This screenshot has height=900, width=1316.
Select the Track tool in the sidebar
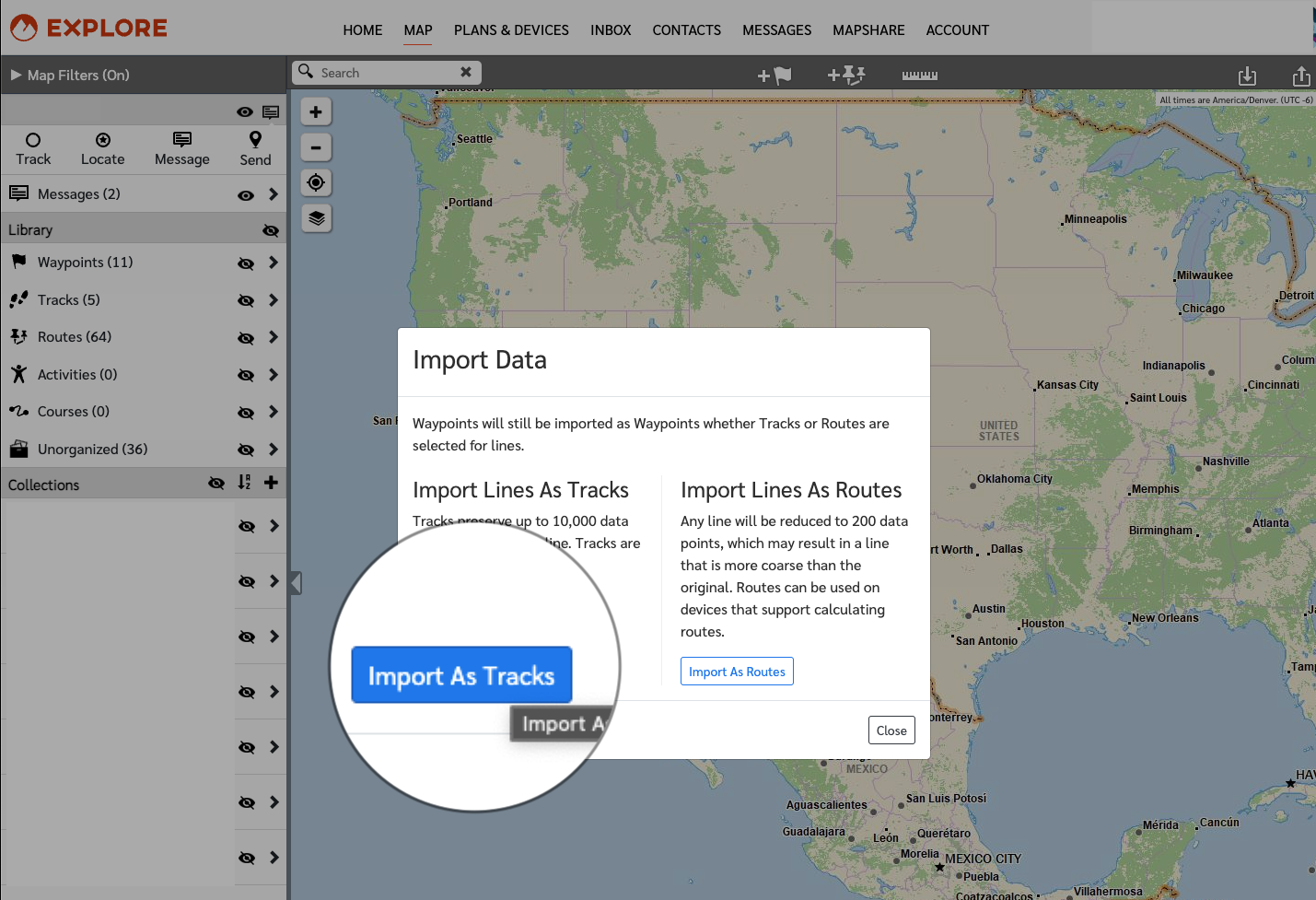[x=33, y=148]
